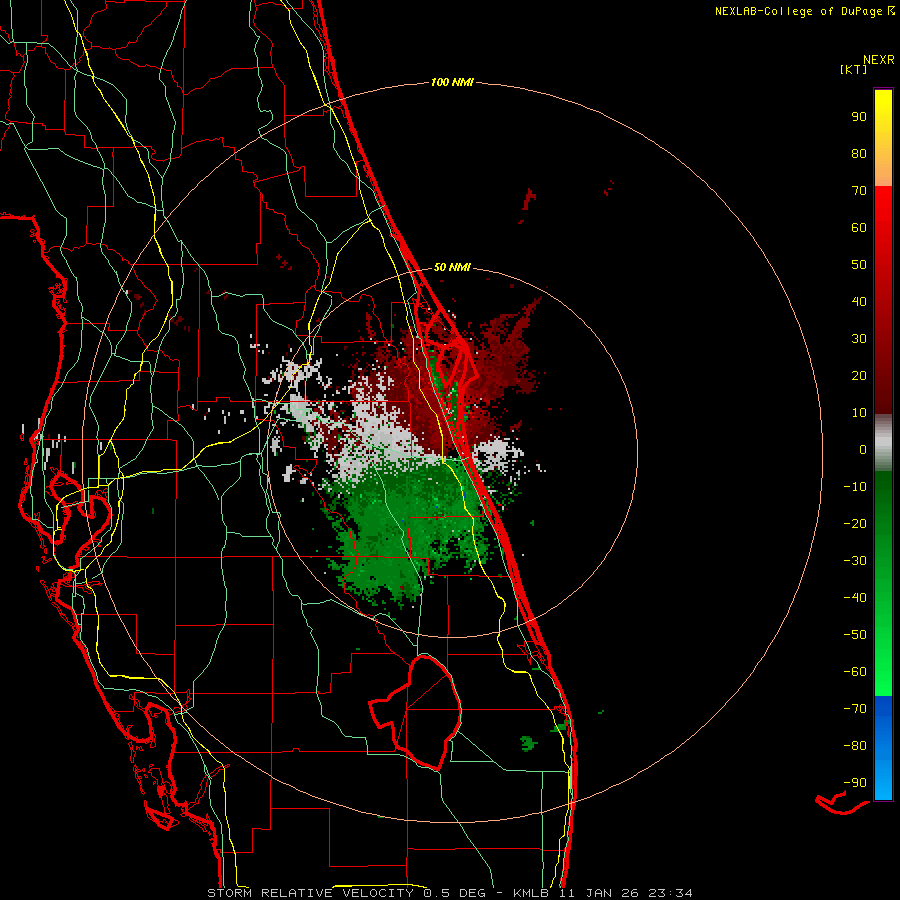Viewport: 900px width, 900px height.
Task: Click STORM RELATIVE VELOCITY caption text
Action: coord(310,893)
